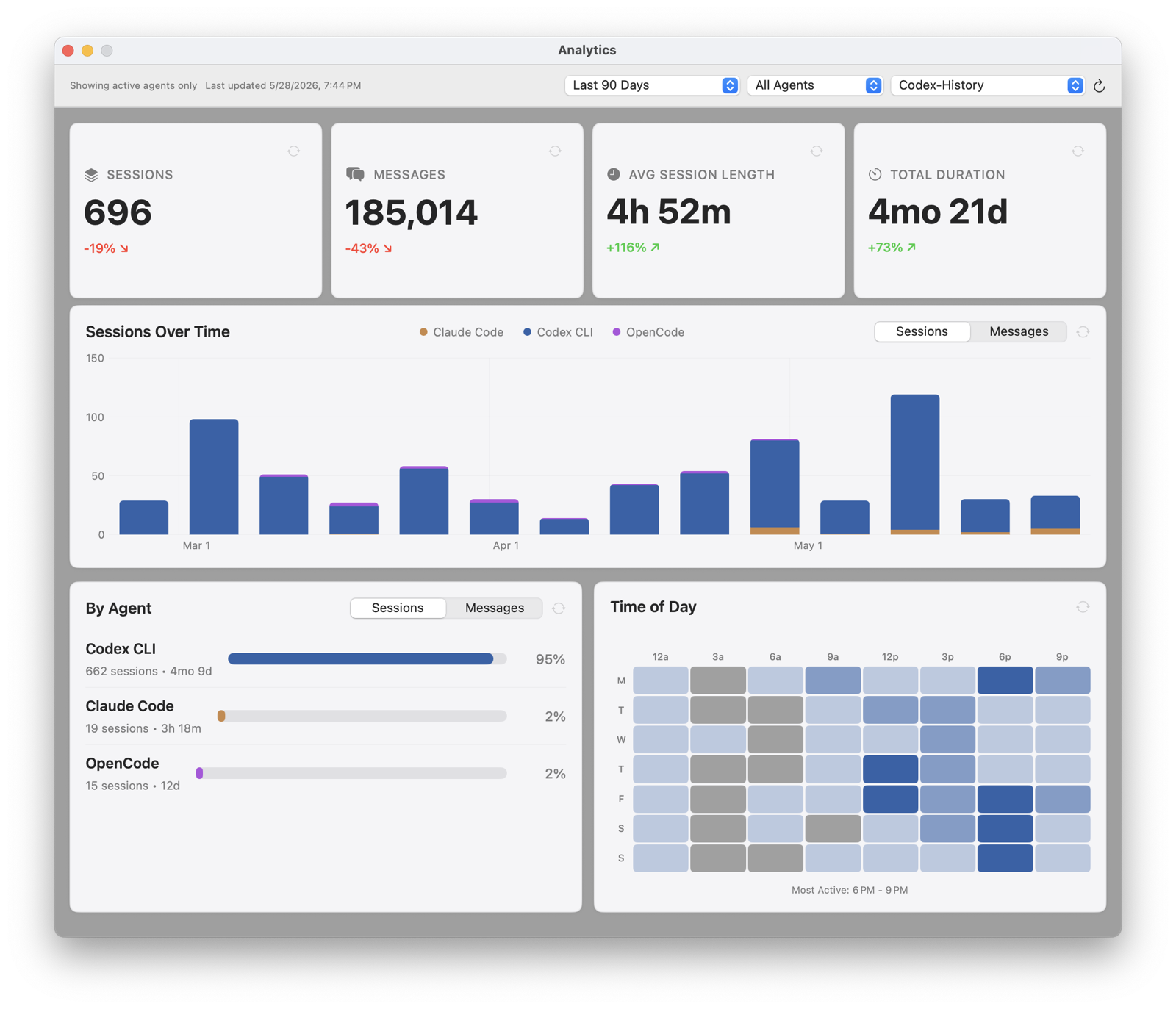Image resolution: width=1176 pixels, height=1009 pixels.
Task: Click the bar above Mar 1 label
Action: [214, 477]
